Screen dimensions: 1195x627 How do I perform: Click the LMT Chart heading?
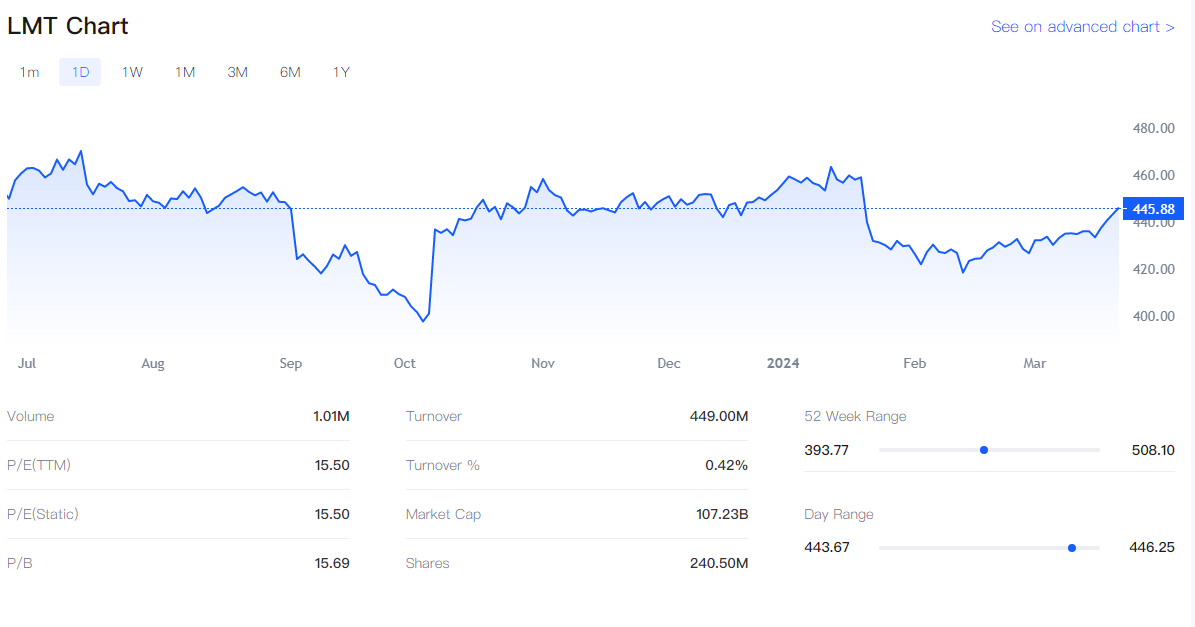(68, 27)
